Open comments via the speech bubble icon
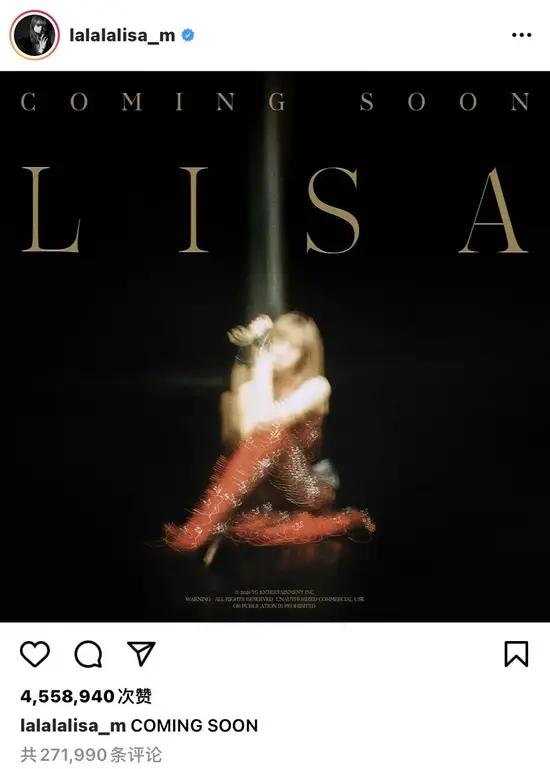Screen dimensions: 550x769 (88, 654)
